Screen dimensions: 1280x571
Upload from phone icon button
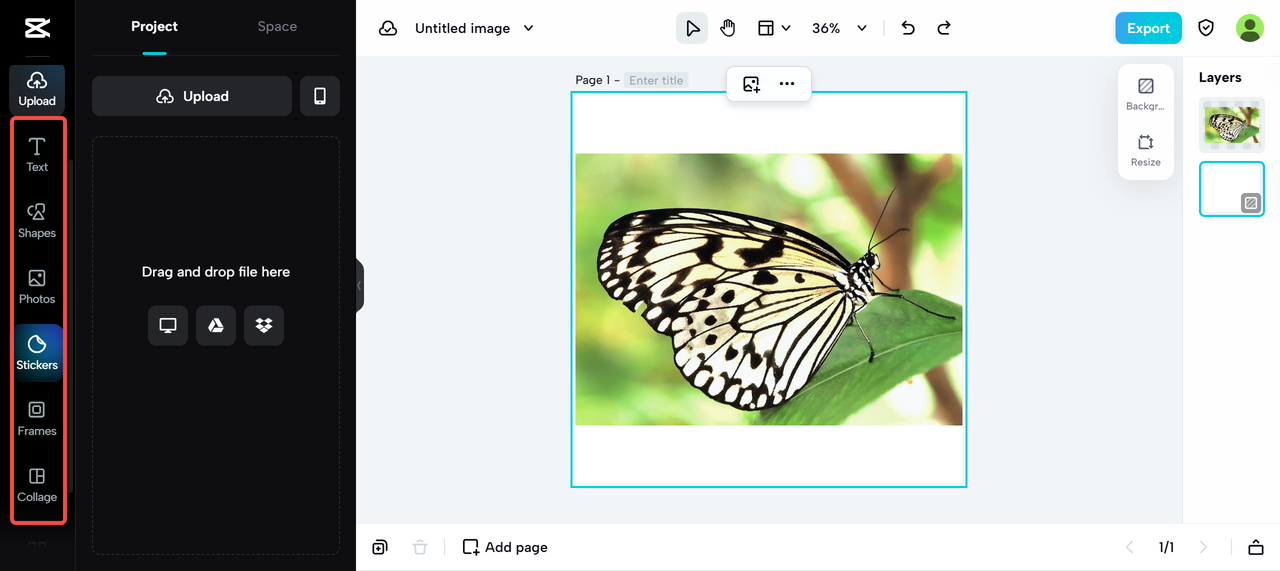(320, 96)
